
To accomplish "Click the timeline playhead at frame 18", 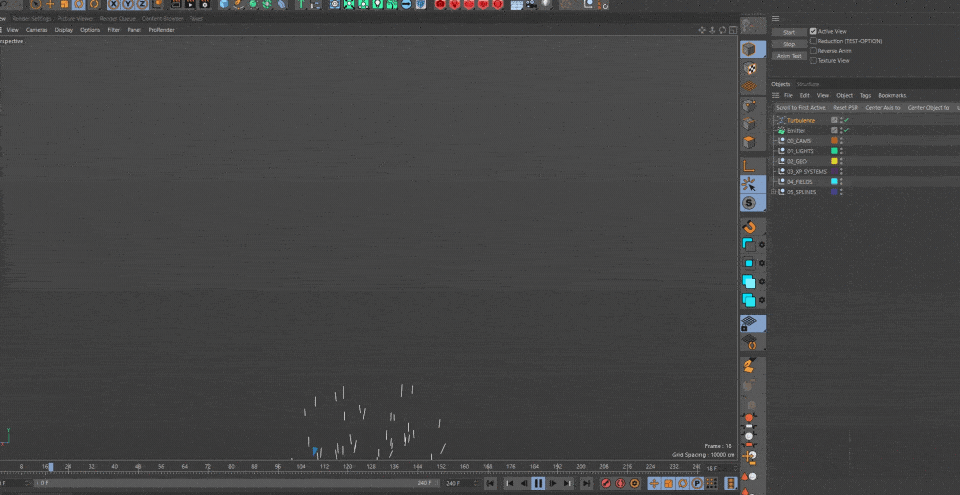I will pyautogui.click(x=51, y=467).
